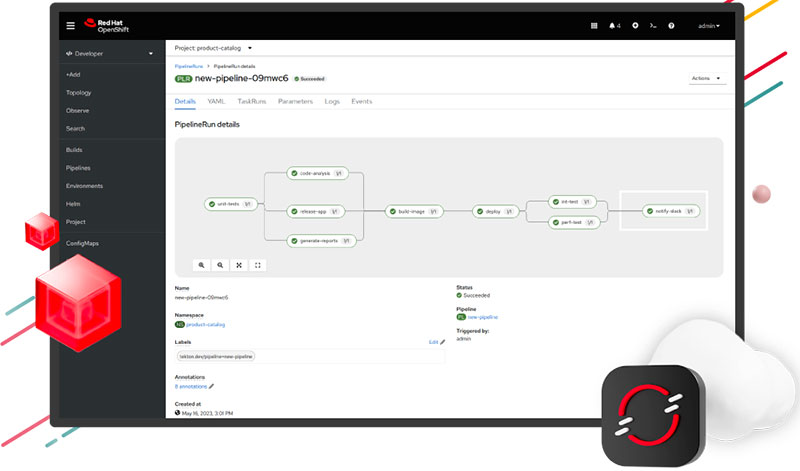This screenshot has width=800, height=471.
Task: Expand the admin user menu
Action: pyautogui.click(x=709, y=26)
